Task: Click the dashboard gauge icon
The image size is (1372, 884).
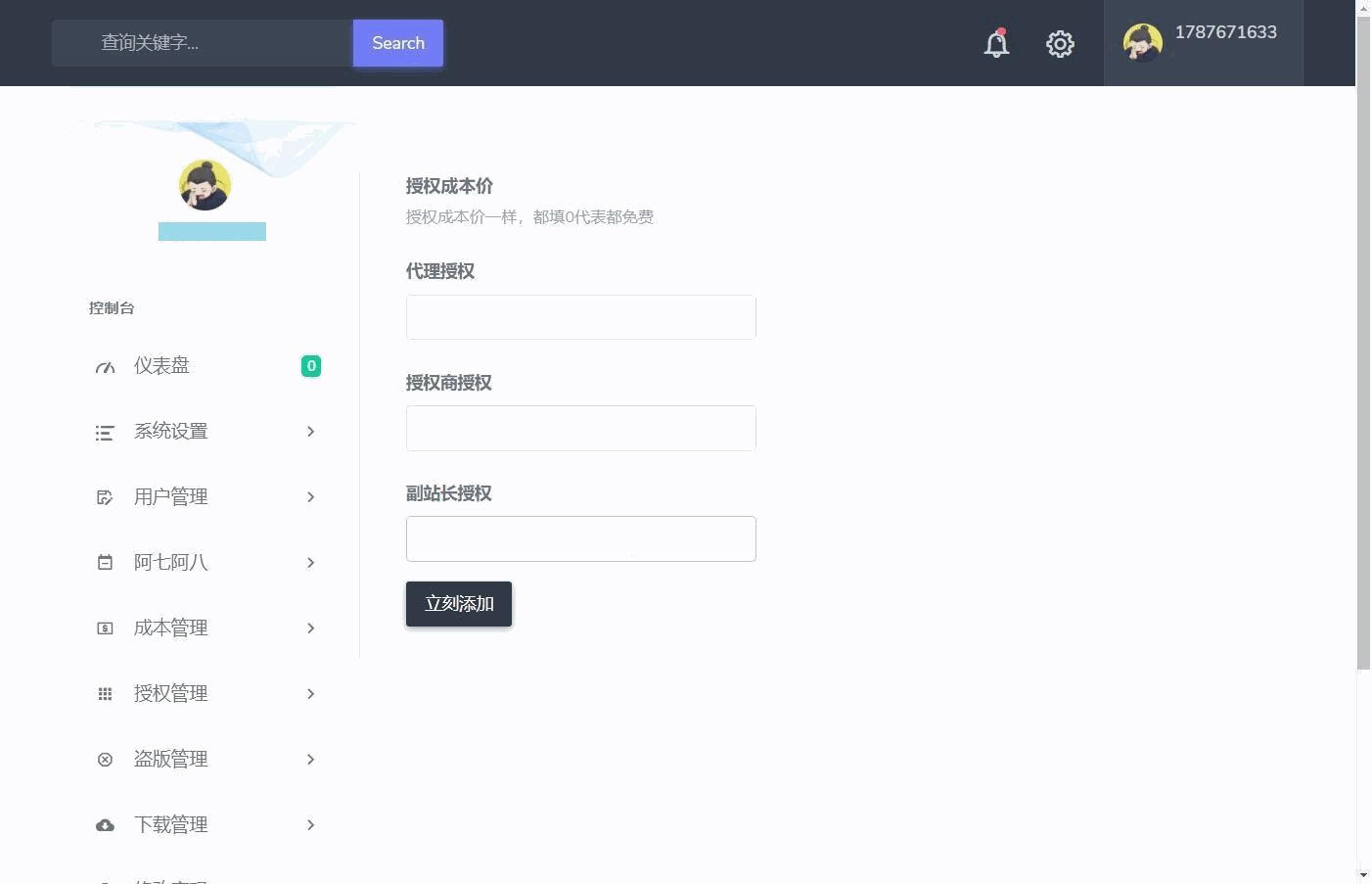Action: (x=105, y=367)
